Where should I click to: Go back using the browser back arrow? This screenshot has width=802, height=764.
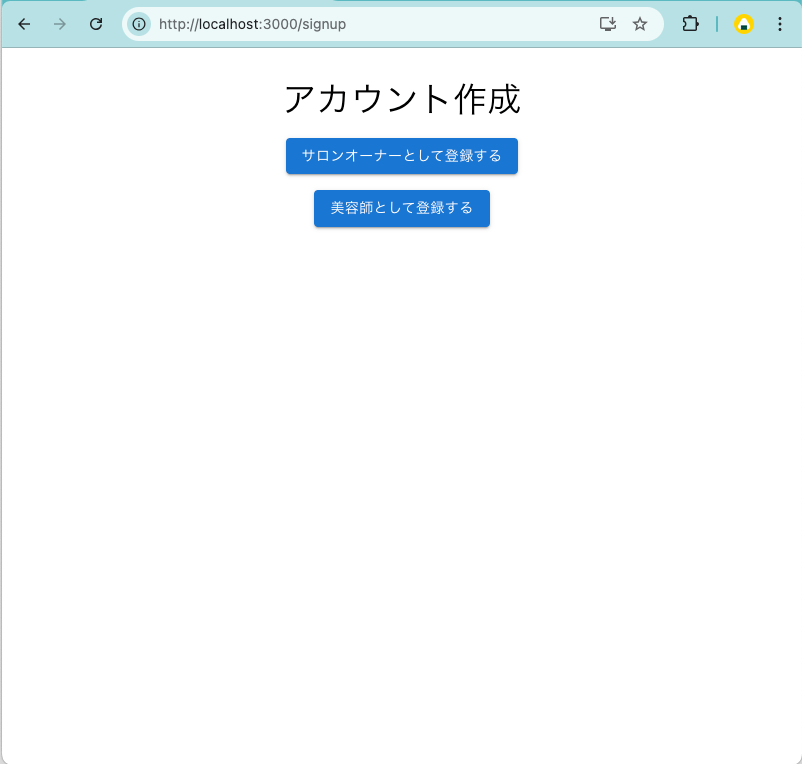pyautogui.click(x=24, y=24)
